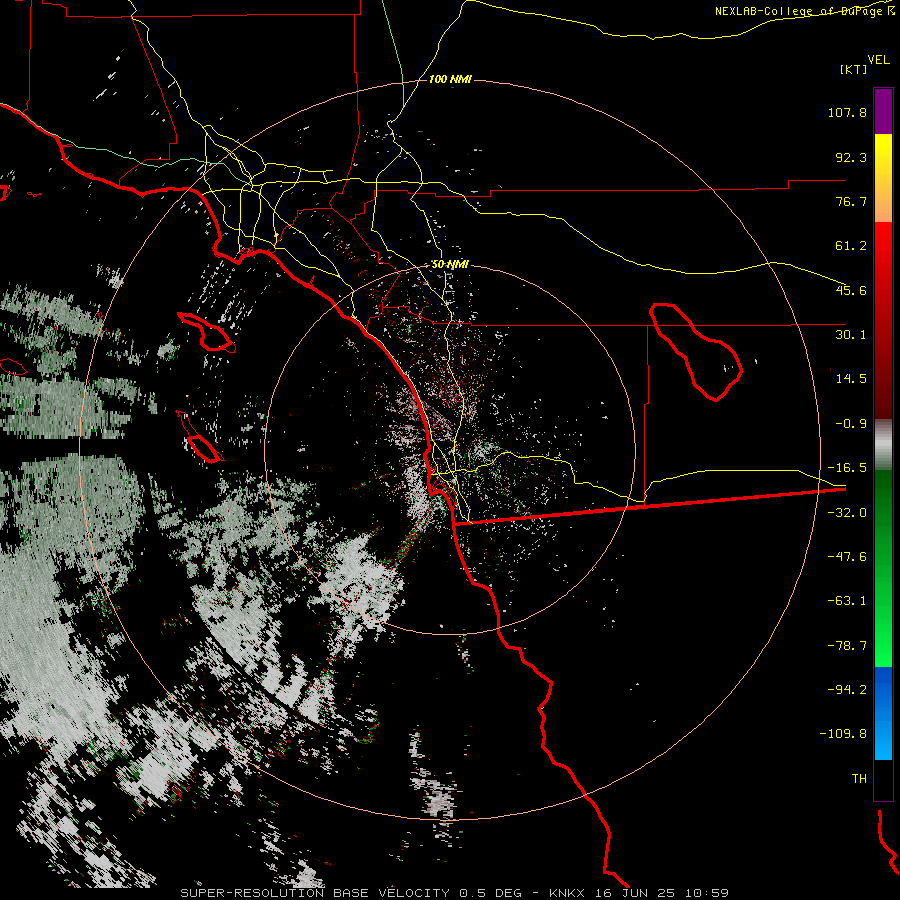Click the 30.1 velocity scale value
The height and width of the screenshot is (900, 900).
[x=851, y=335]
